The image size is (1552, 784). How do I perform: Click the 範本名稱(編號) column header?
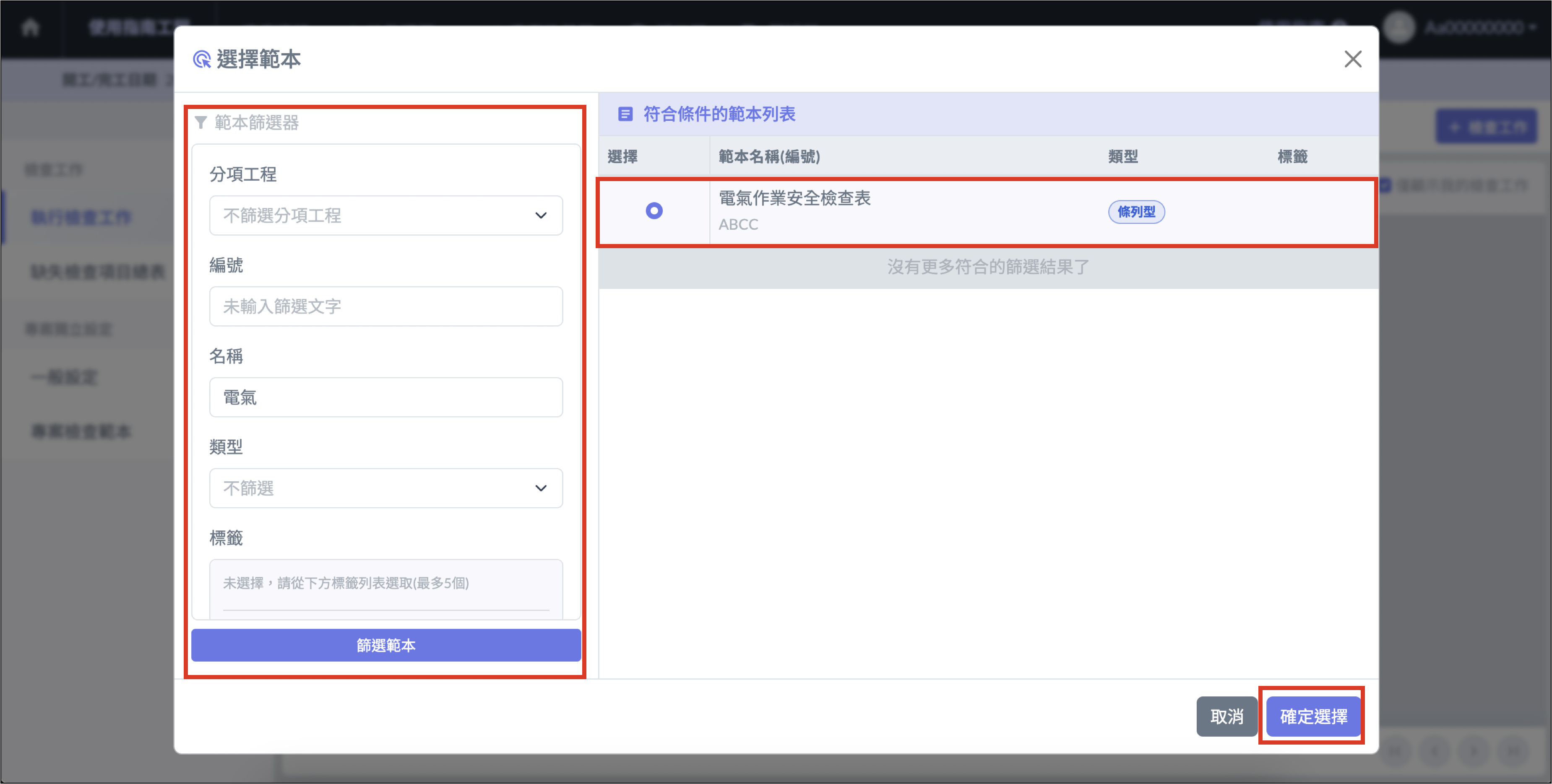769,156
